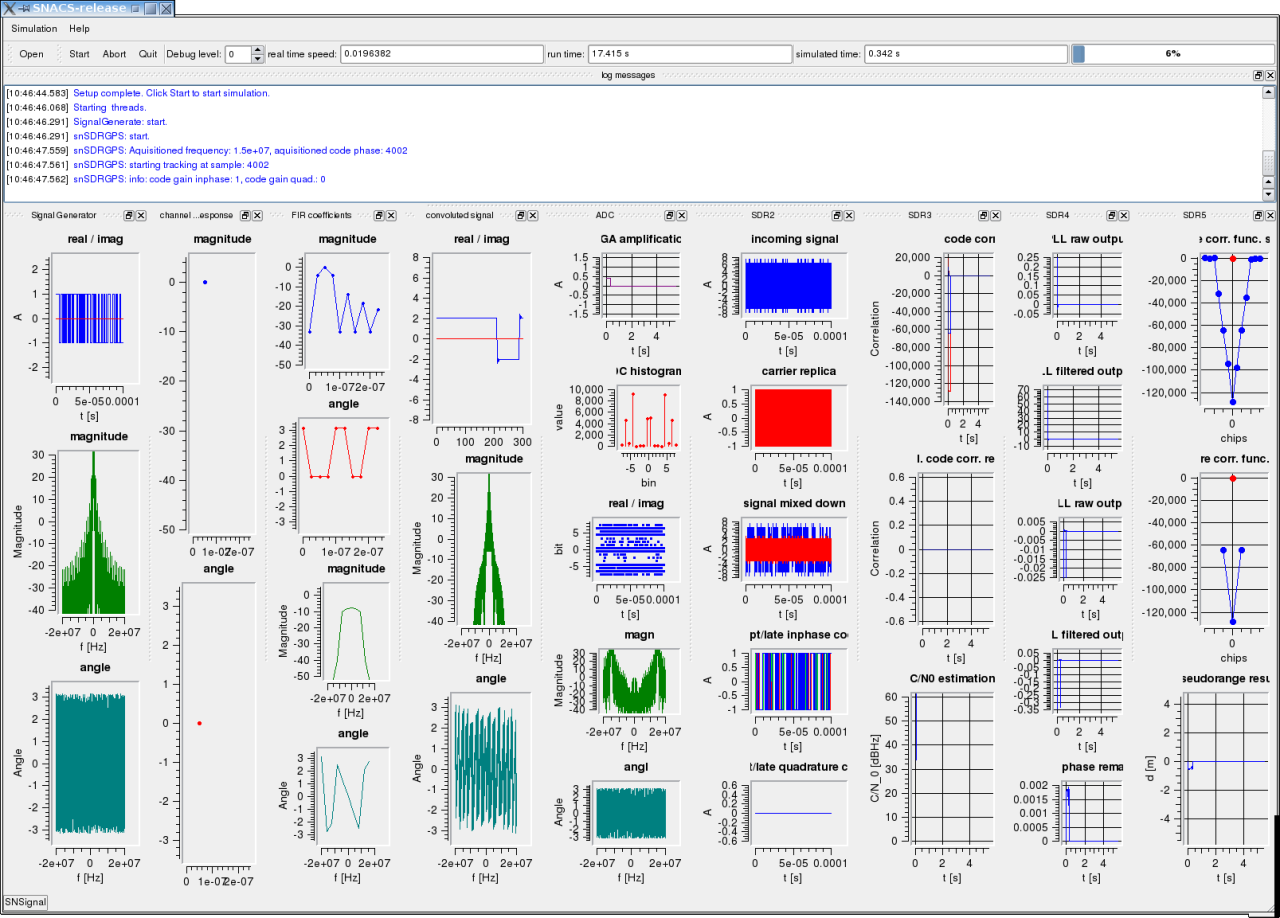
Task: Close the channel response dock panel
Action: point(256,215)
